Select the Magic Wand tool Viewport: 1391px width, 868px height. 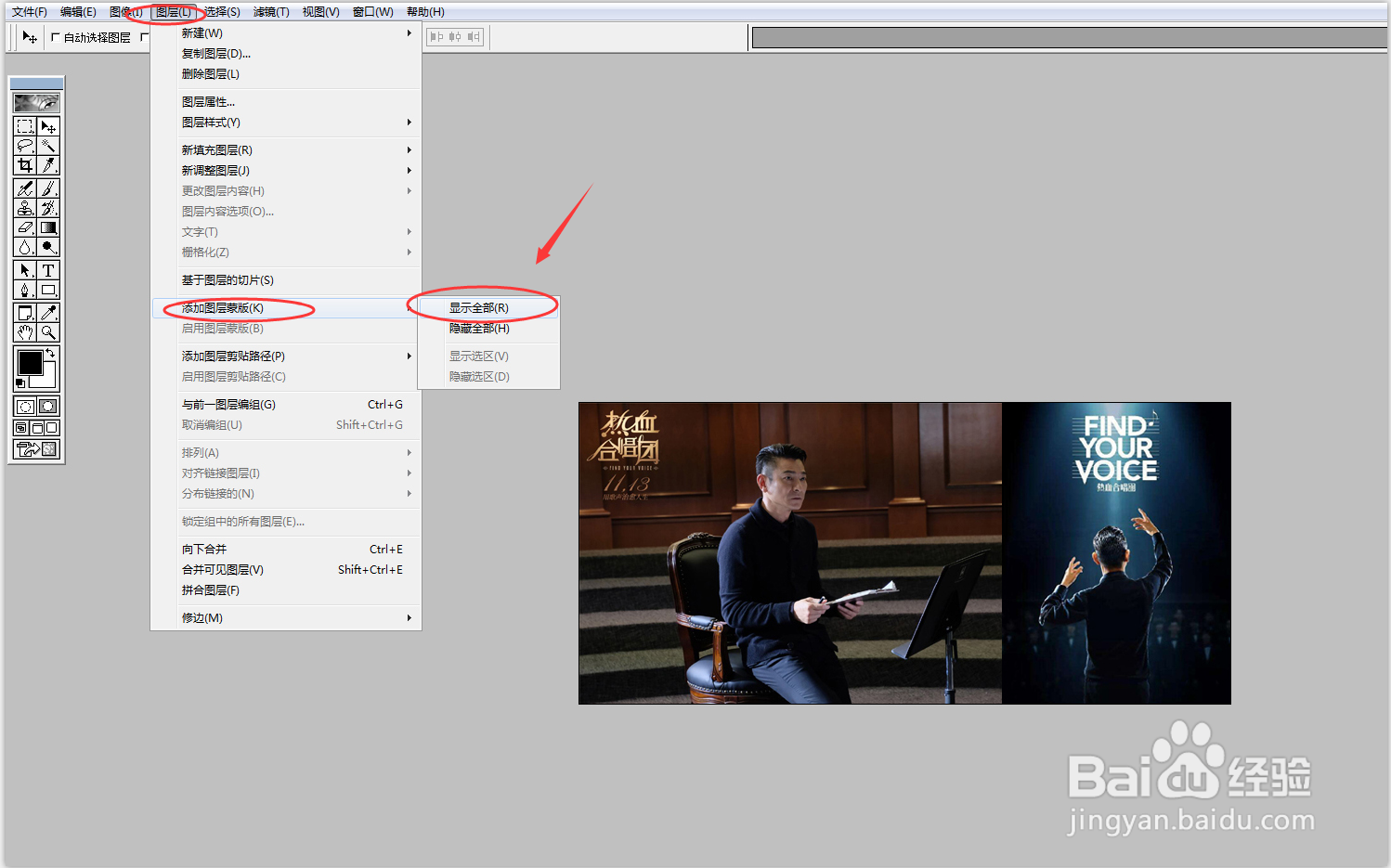pyautogui.click(x=48, y=146)
